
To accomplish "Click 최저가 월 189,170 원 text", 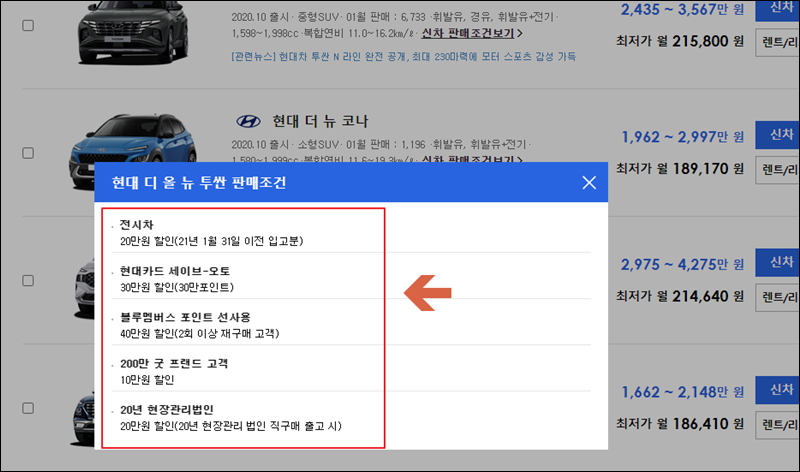I will pyautogui.click(x=680, y=169).
